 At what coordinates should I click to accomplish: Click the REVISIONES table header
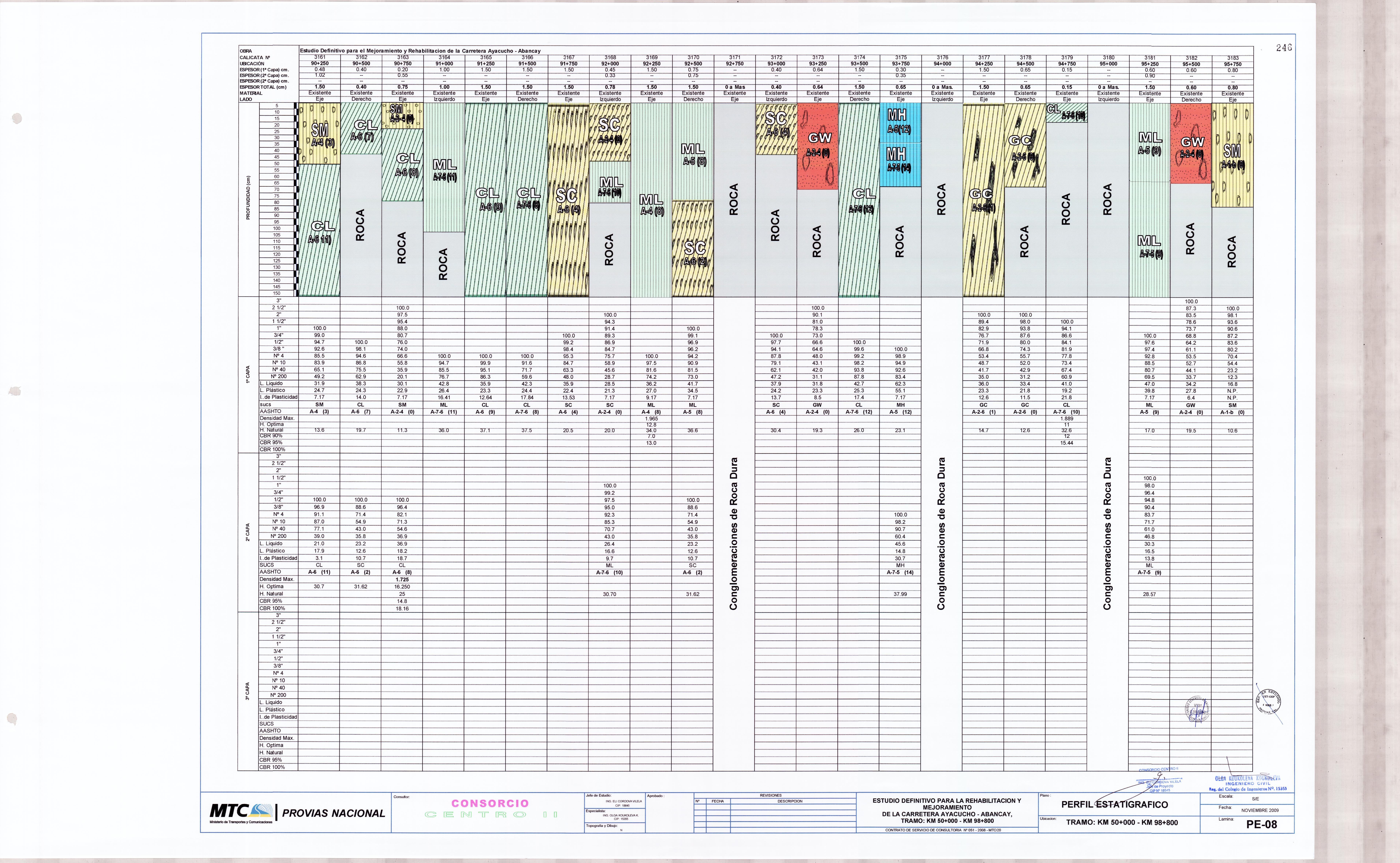[x=771, y=795]
